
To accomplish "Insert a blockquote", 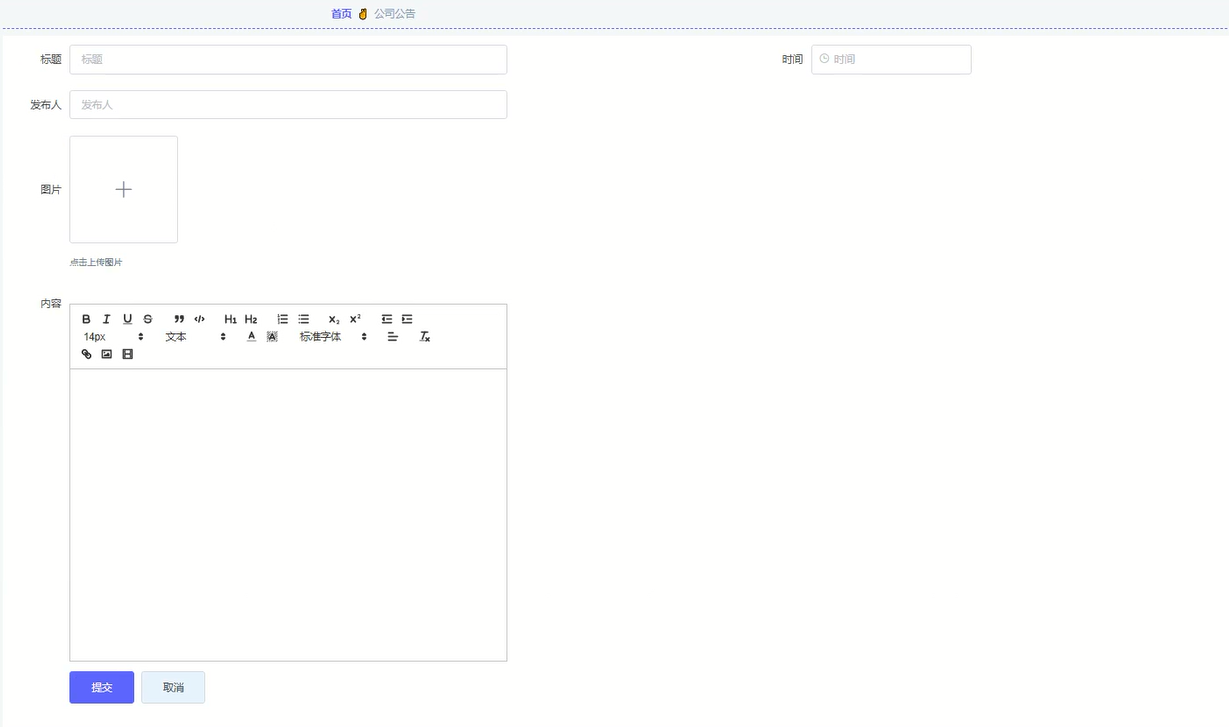I will coord(178,318).
